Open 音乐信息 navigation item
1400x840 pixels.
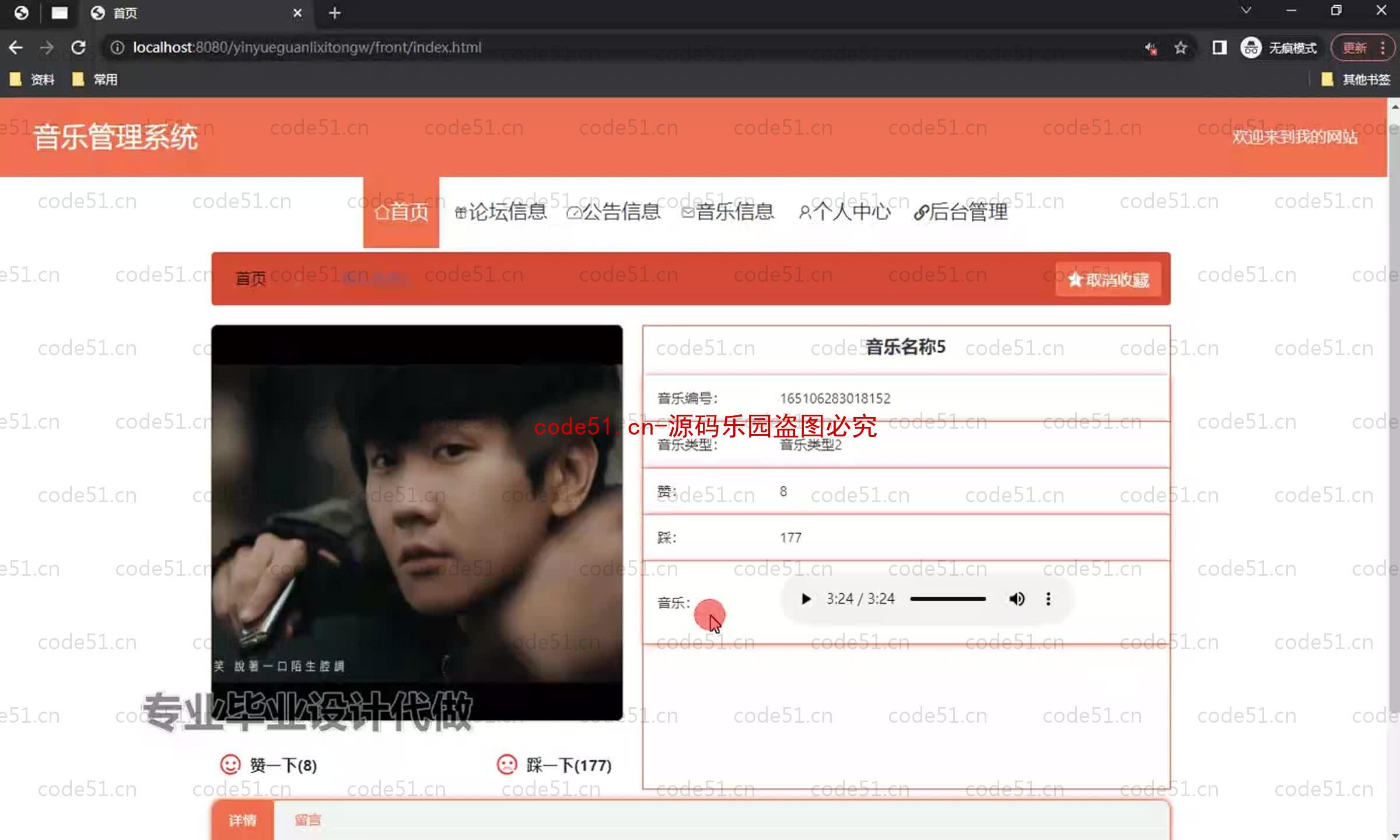point(728,212)
